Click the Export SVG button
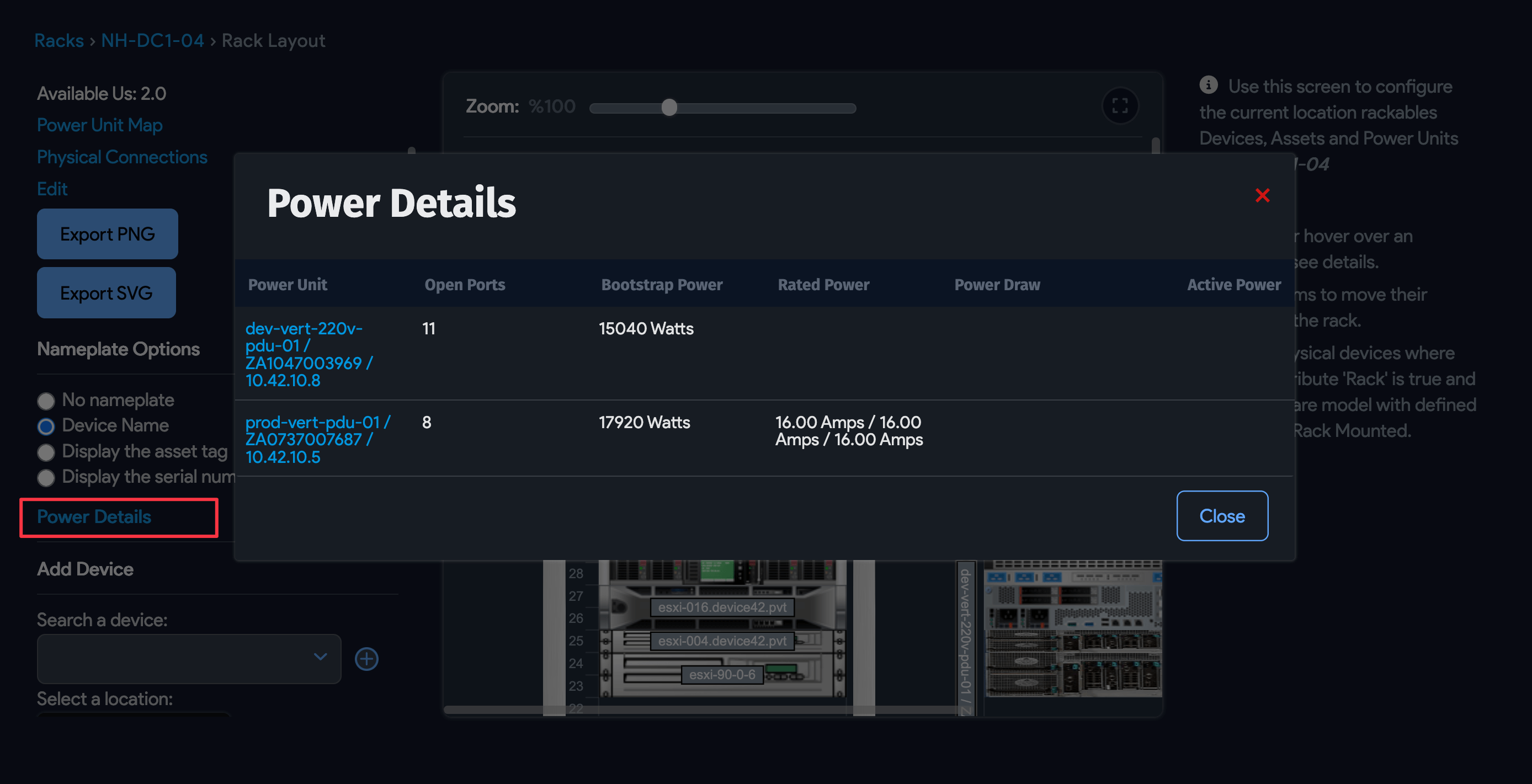The width and height of the screenshot is (1532, 784). click(107, 292)
